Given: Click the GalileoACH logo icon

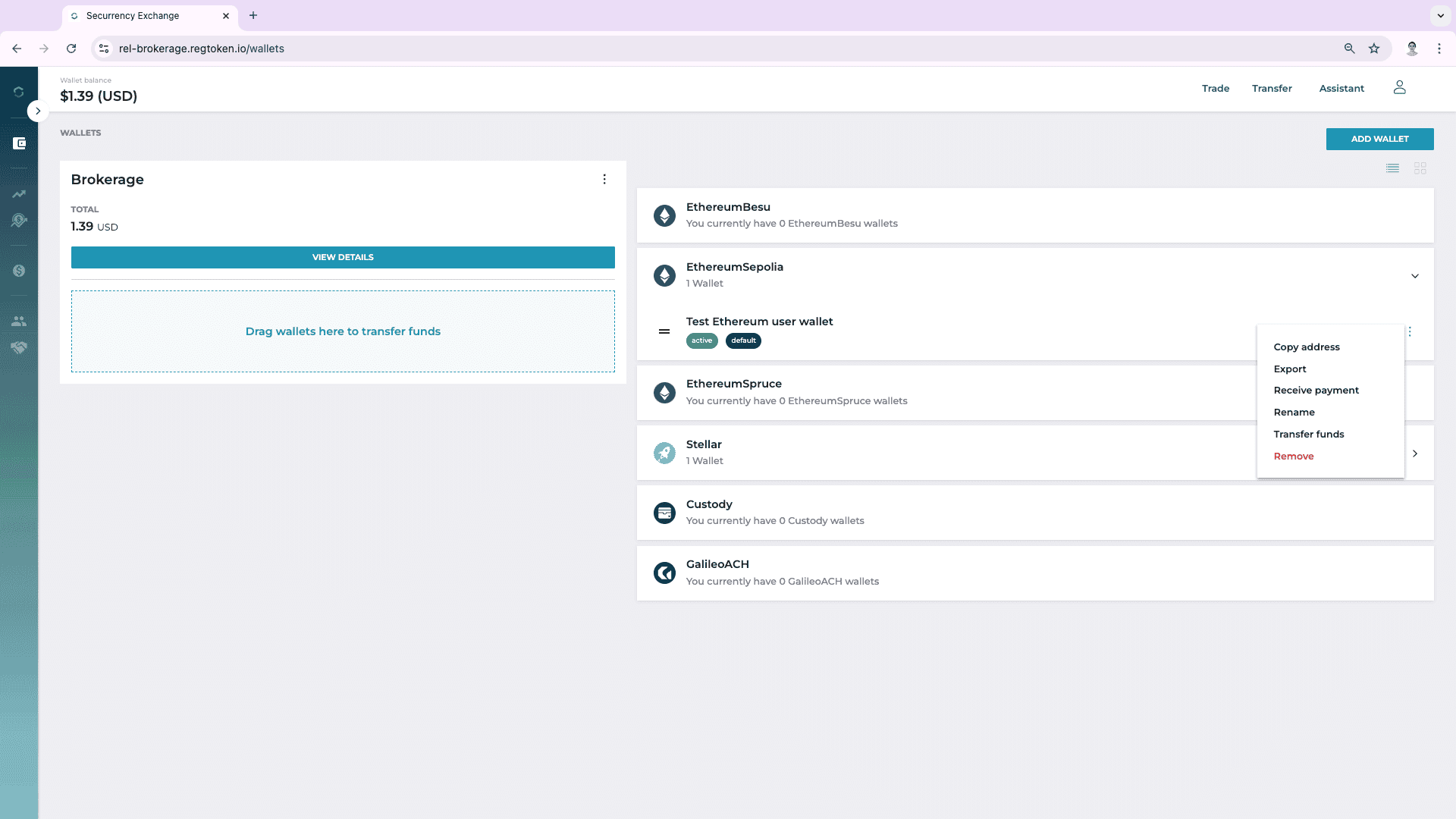Looking at the screenshot, I should (664, 573).
